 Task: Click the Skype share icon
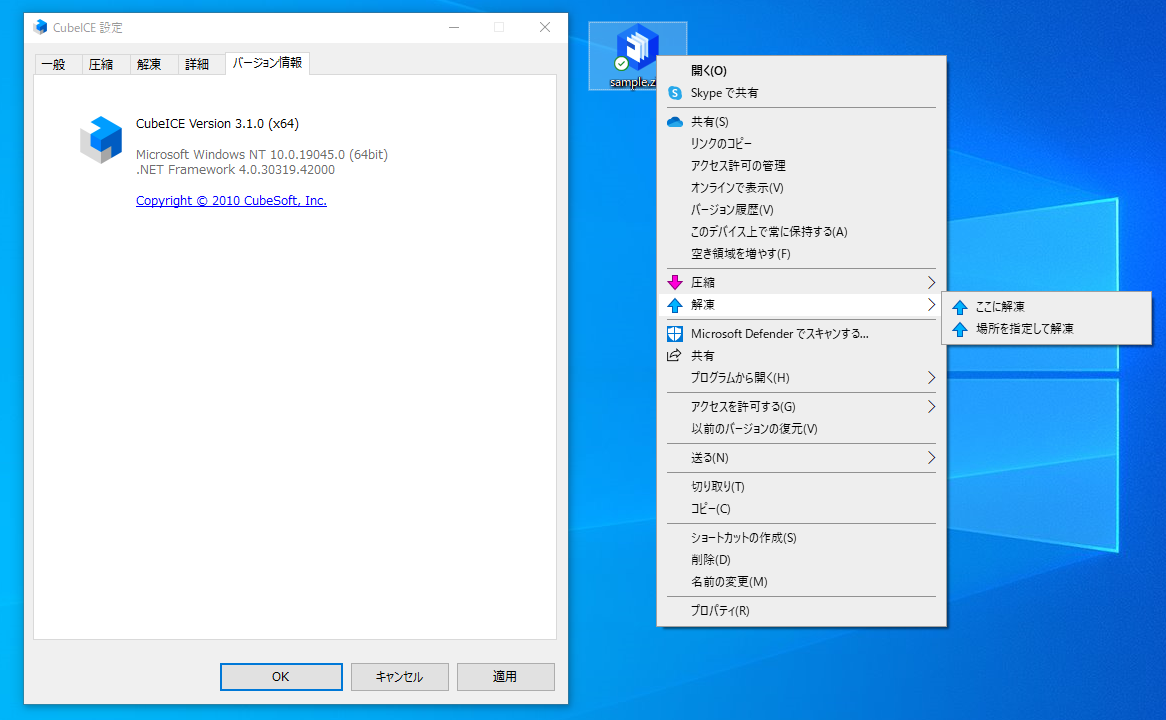[676, 92]
